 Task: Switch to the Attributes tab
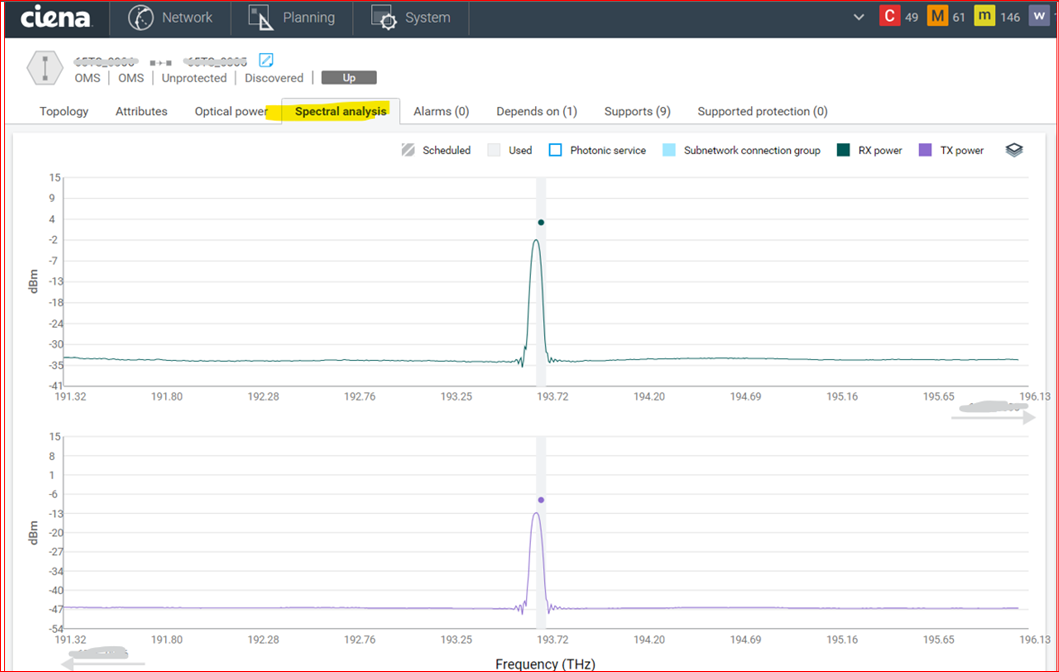coord(141,111)
